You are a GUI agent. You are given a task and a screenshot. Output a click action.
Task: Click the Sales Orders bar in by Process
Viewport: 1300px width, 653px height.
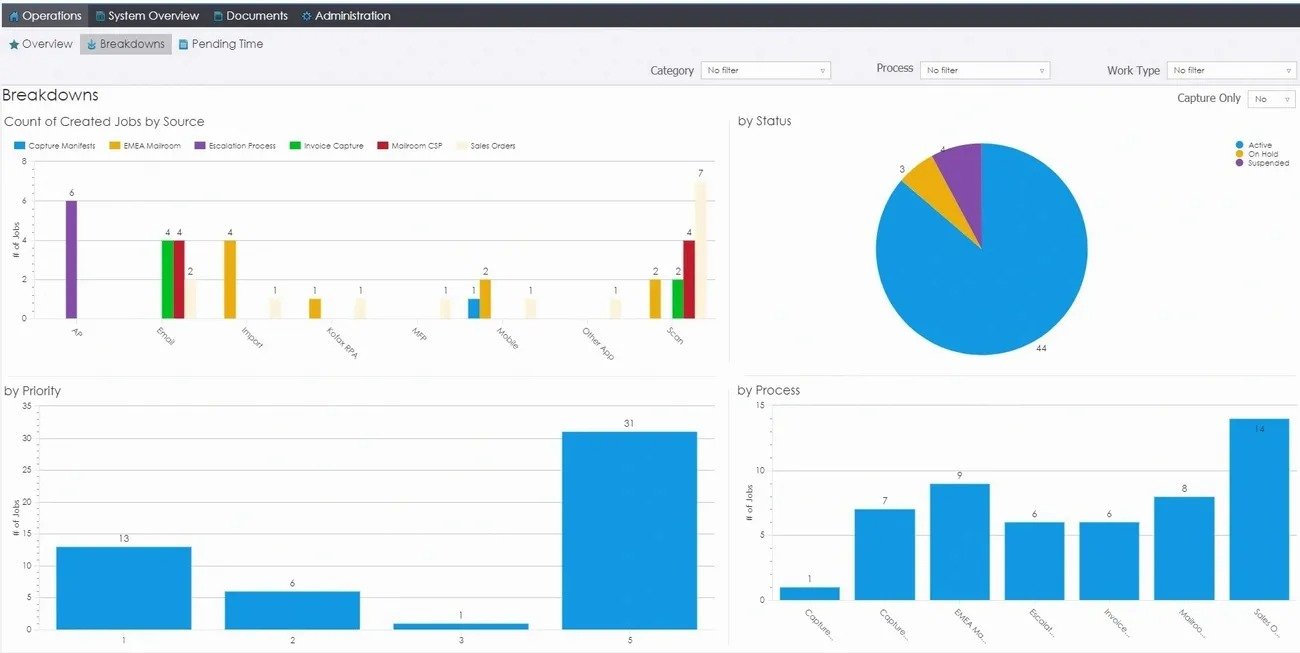[1258, 510]
